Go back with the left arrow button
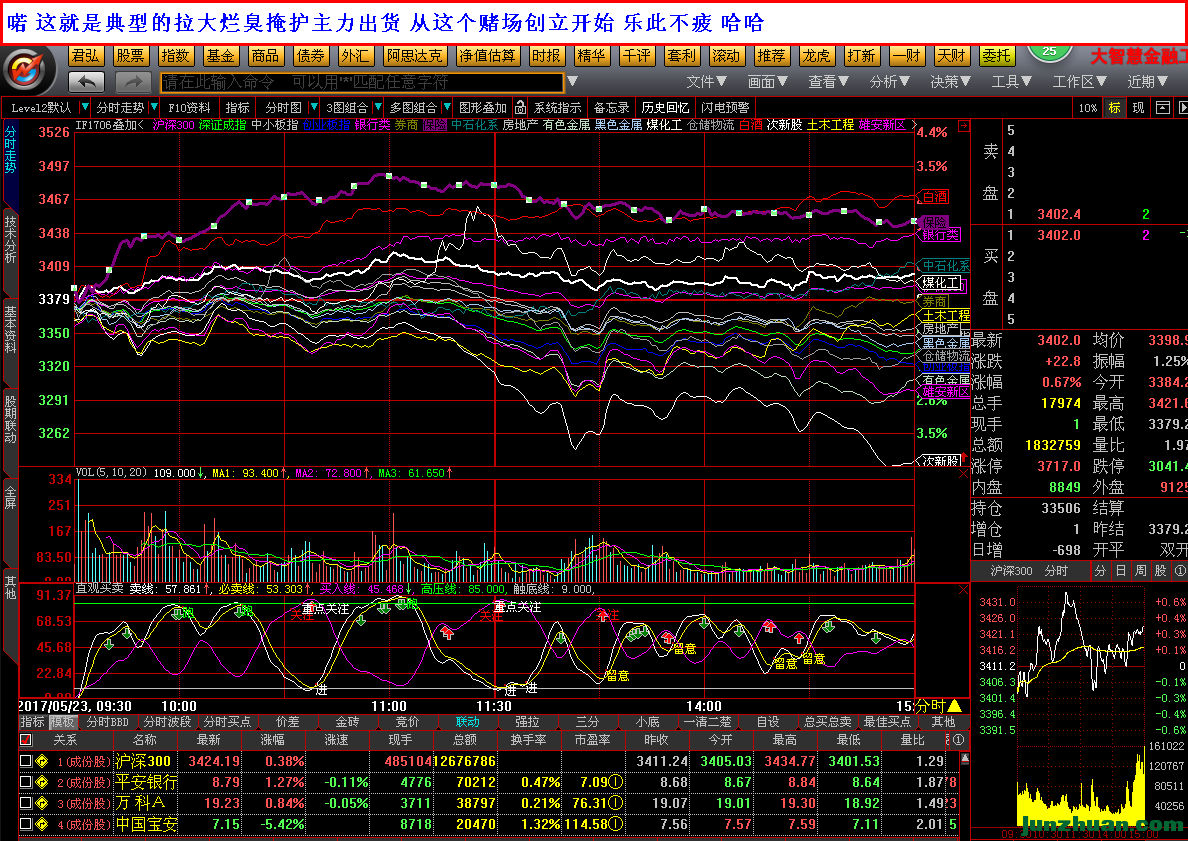Viewport: 1188px width, 841px height. [86, 82]
